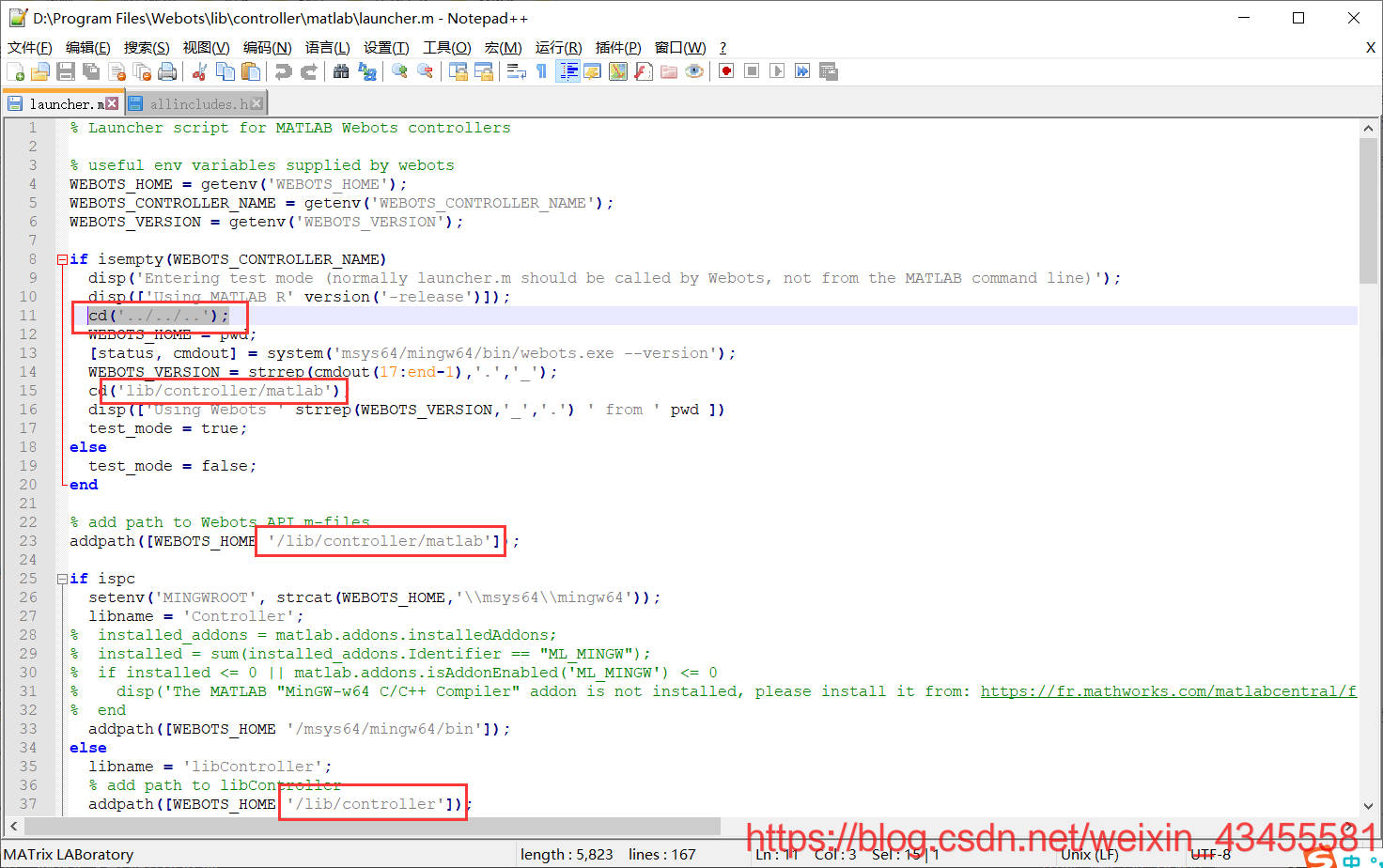Click 'MATrix LABoratory' language label

(69, 854)
